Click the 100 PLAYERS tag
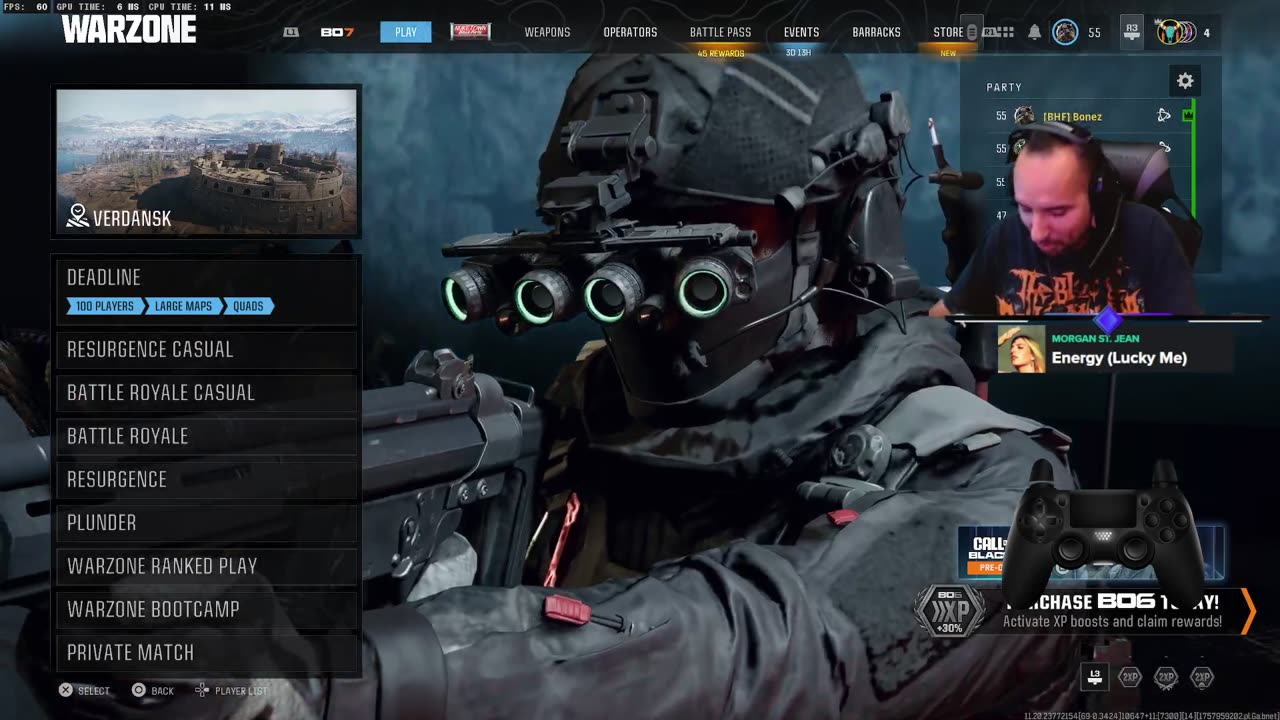Image resolution: width=1280 pixels, height=720 pixels. 105,306
